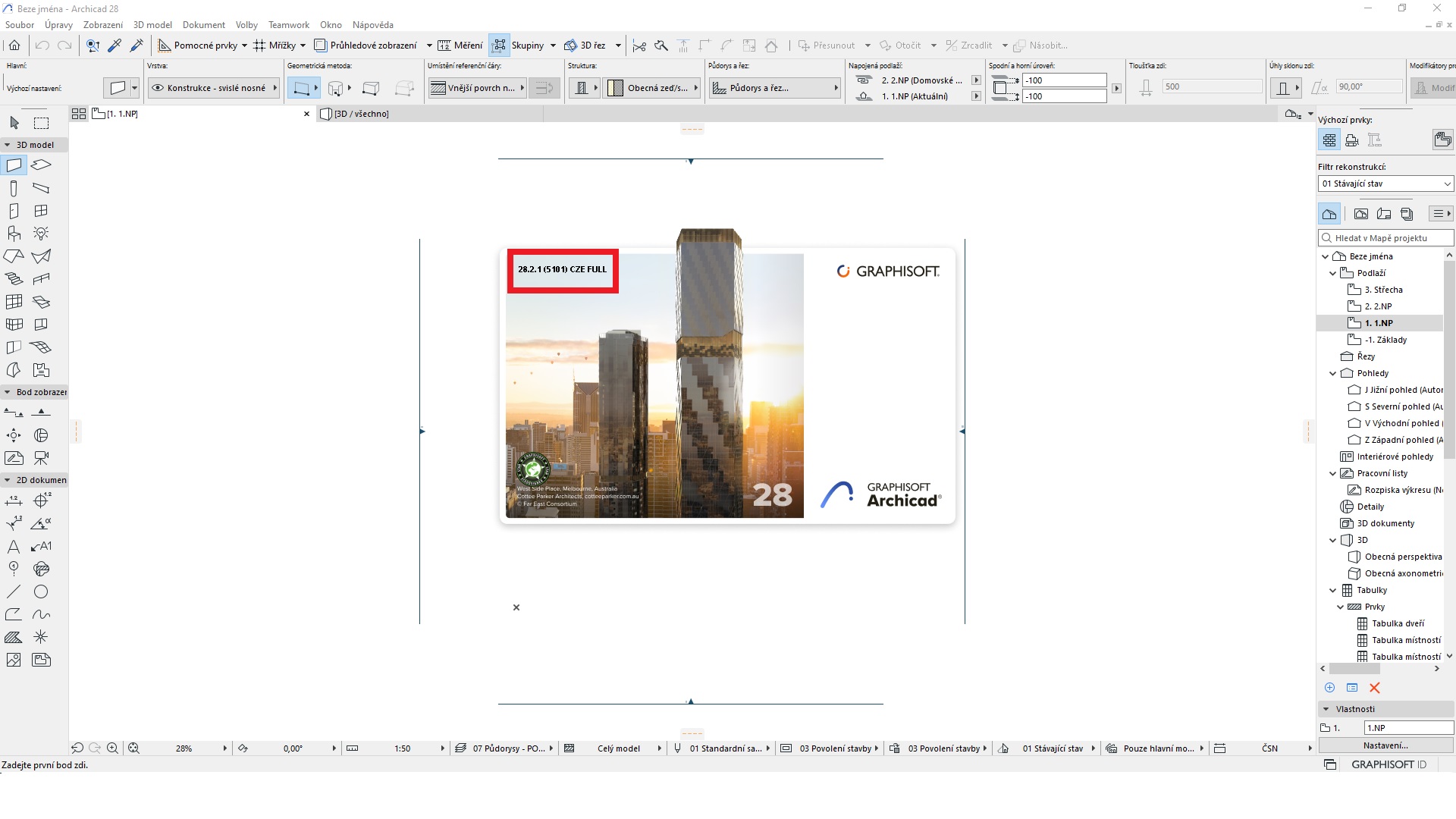
Task: Select the Door tool
Action: click(14, 211)
